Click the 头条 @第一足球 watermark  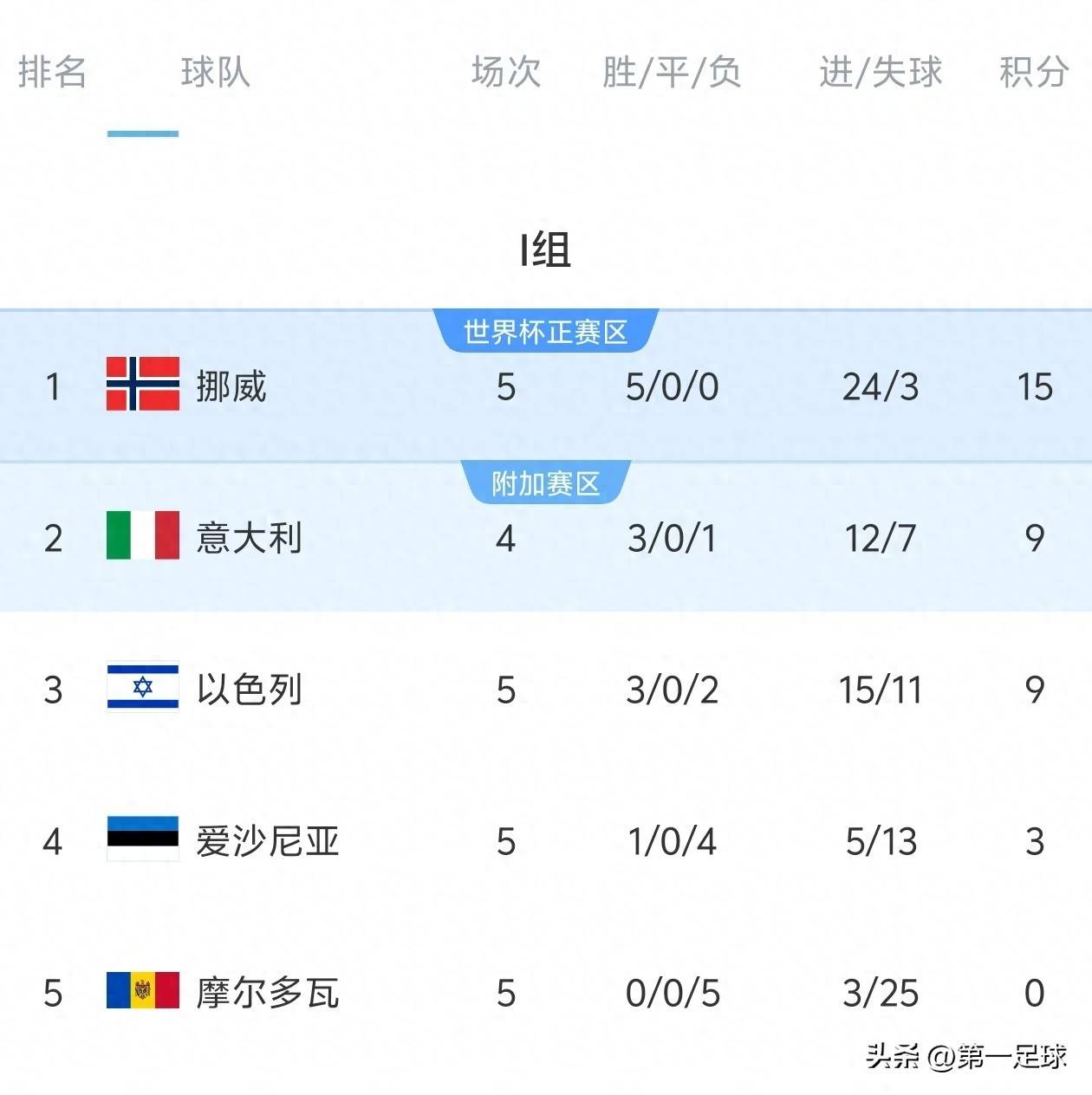[x=966, y=1056]
